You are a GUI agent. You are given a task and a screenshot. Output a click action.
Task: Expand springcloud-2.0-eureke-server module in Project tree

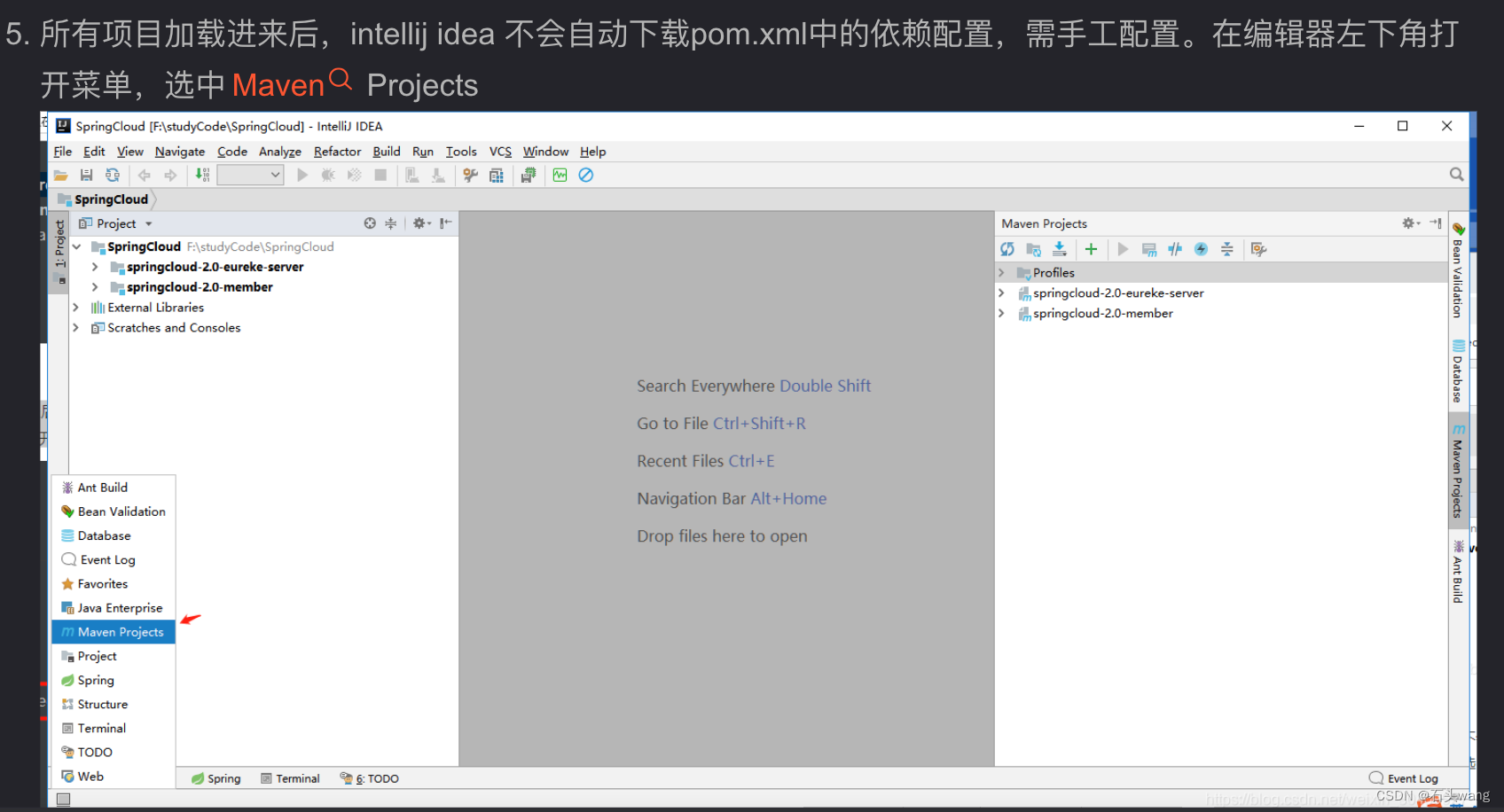point(95,267)
